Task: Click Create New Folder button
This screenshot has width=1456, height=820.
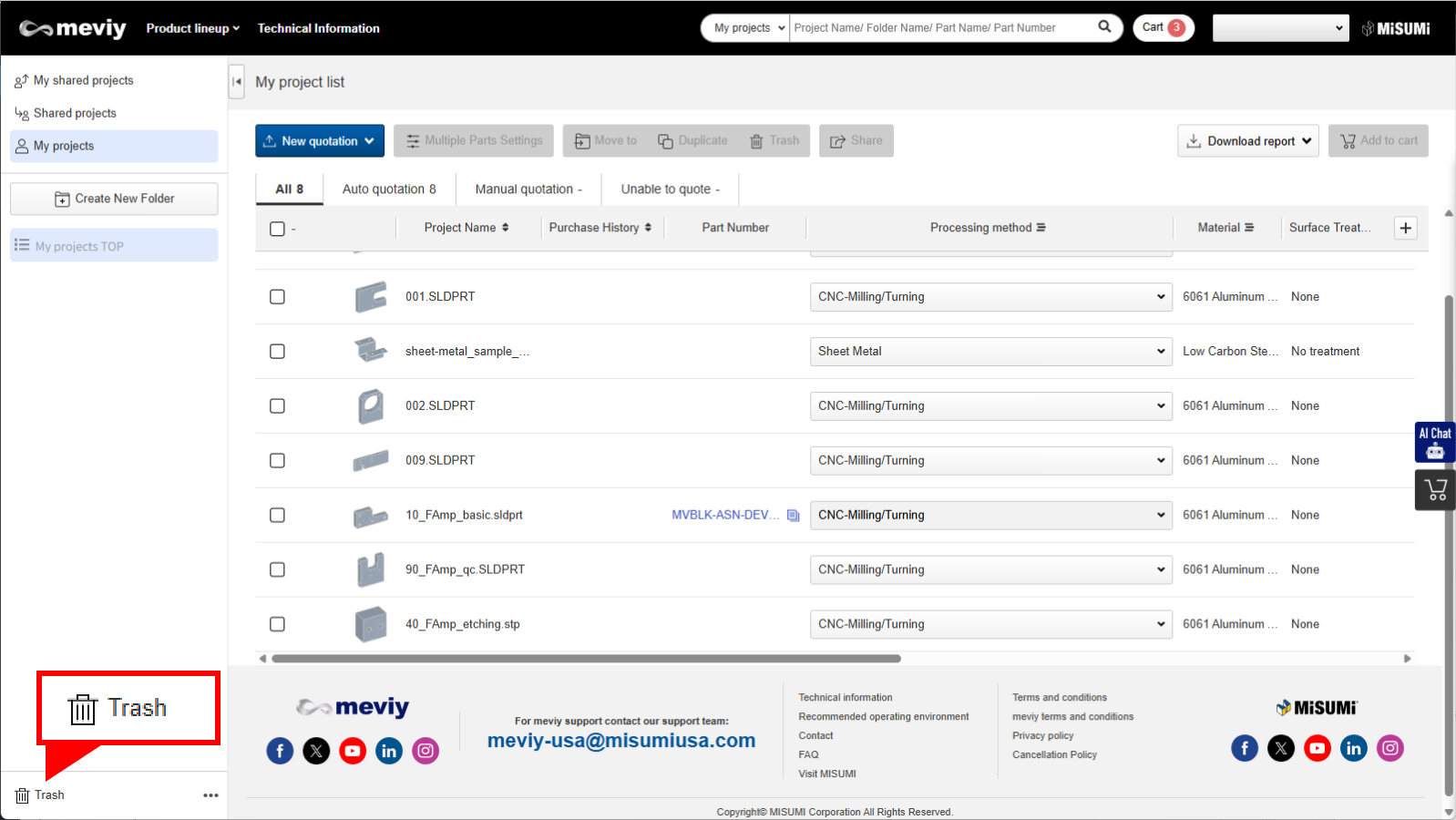Action: (114, 199)
